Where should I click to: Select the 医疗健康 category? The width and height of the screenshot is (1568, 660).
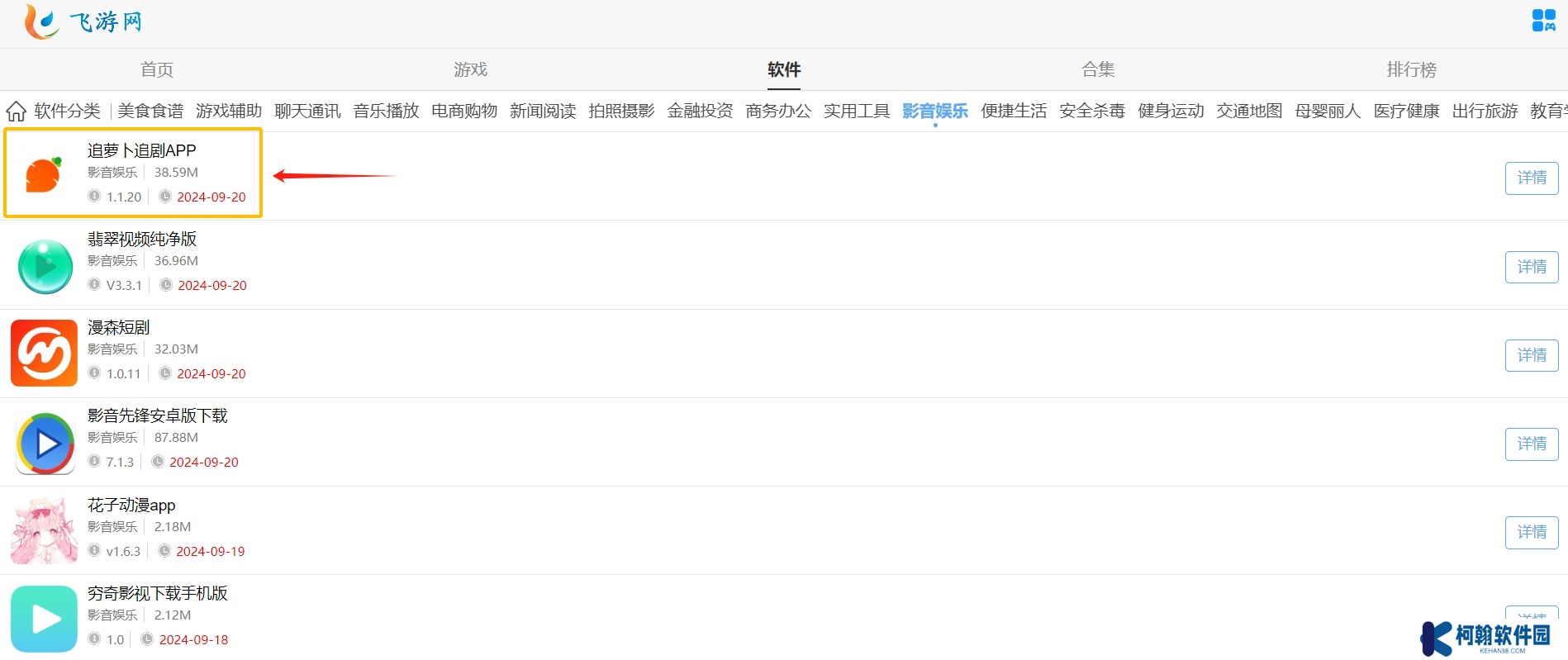(x=1406, y=111)
